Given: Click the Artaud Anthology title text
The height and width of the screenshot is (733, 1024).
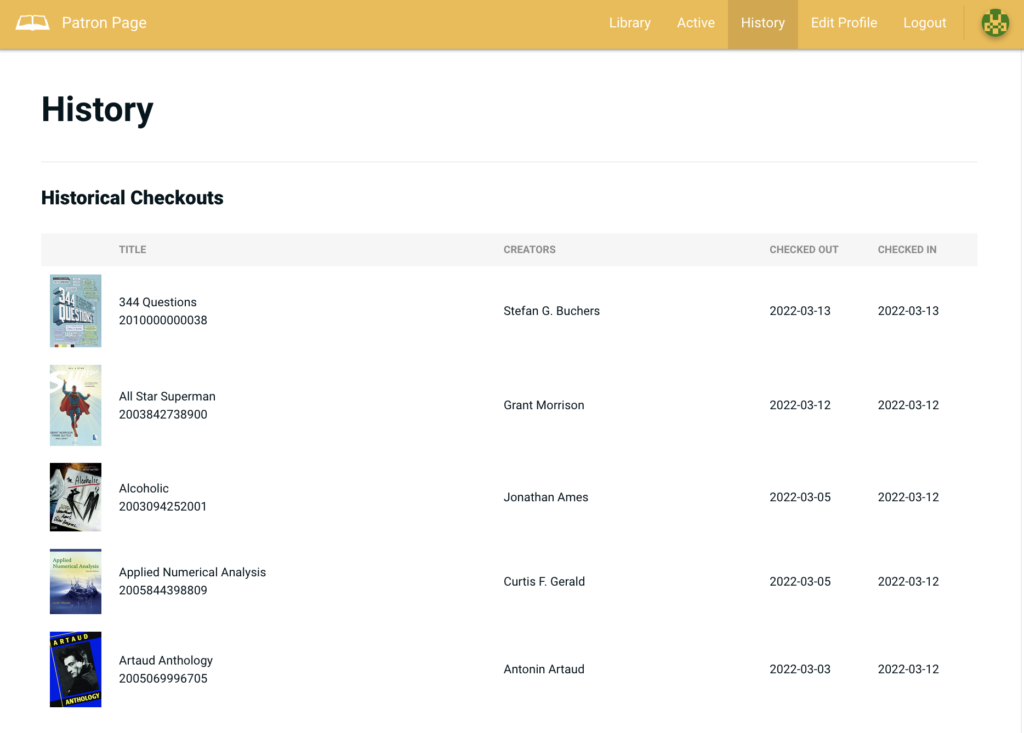Looking at the screenshot, I should [166, 660].
